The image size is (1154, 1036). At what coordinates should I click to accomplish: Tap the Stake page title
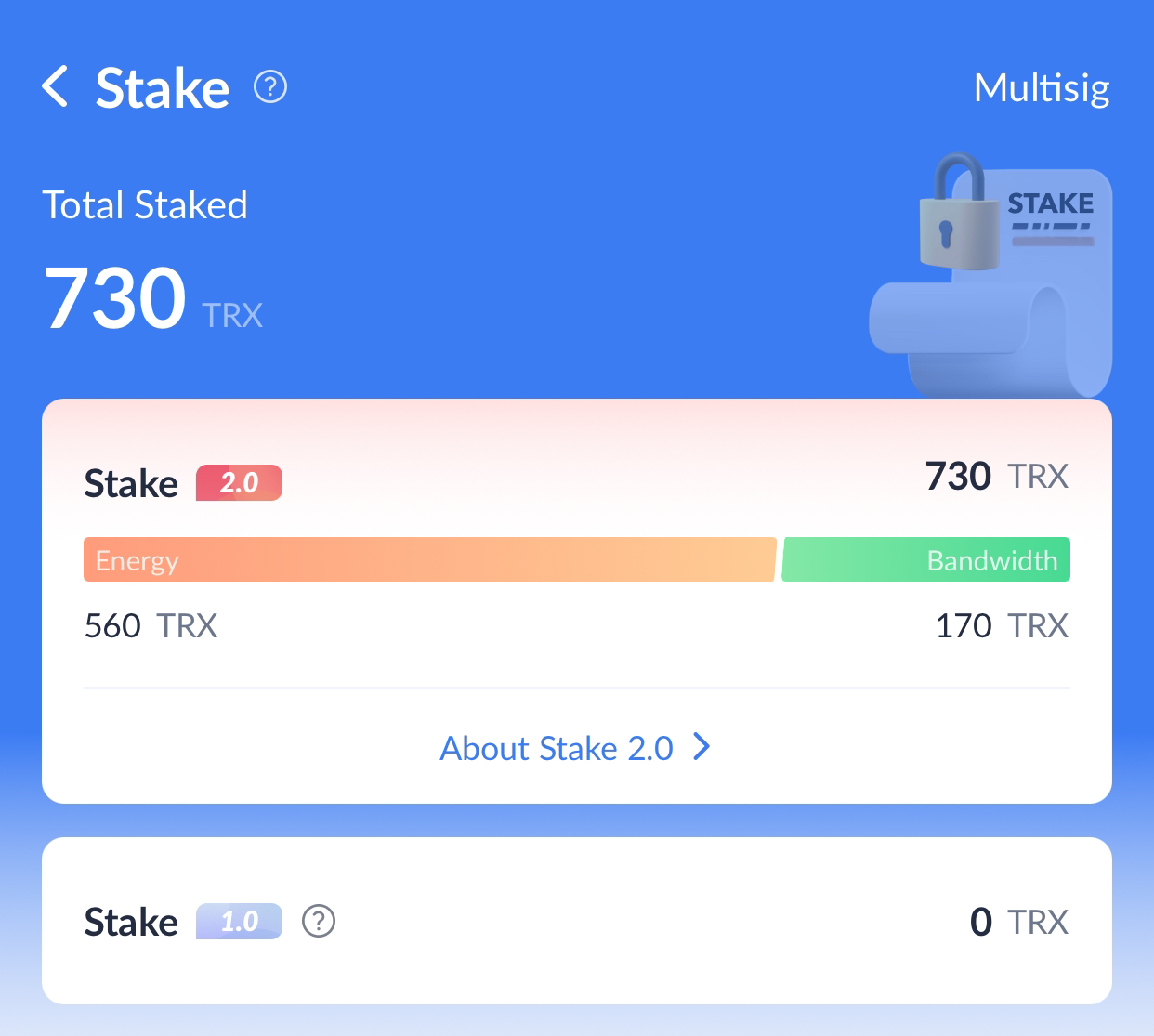click(163, 88)
